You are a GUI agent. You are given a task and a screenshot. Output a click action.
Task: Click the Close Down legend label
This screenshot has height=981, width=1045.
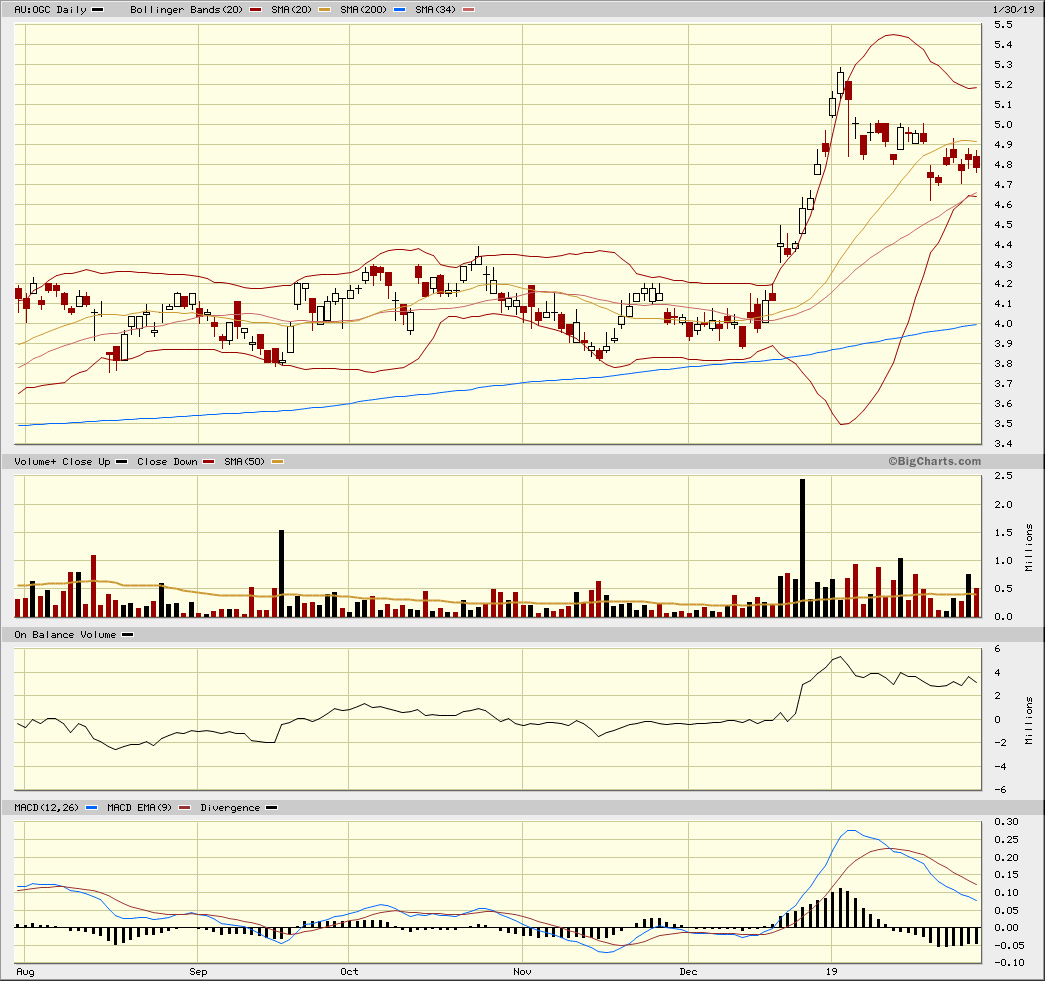click(x=167, y=461)
